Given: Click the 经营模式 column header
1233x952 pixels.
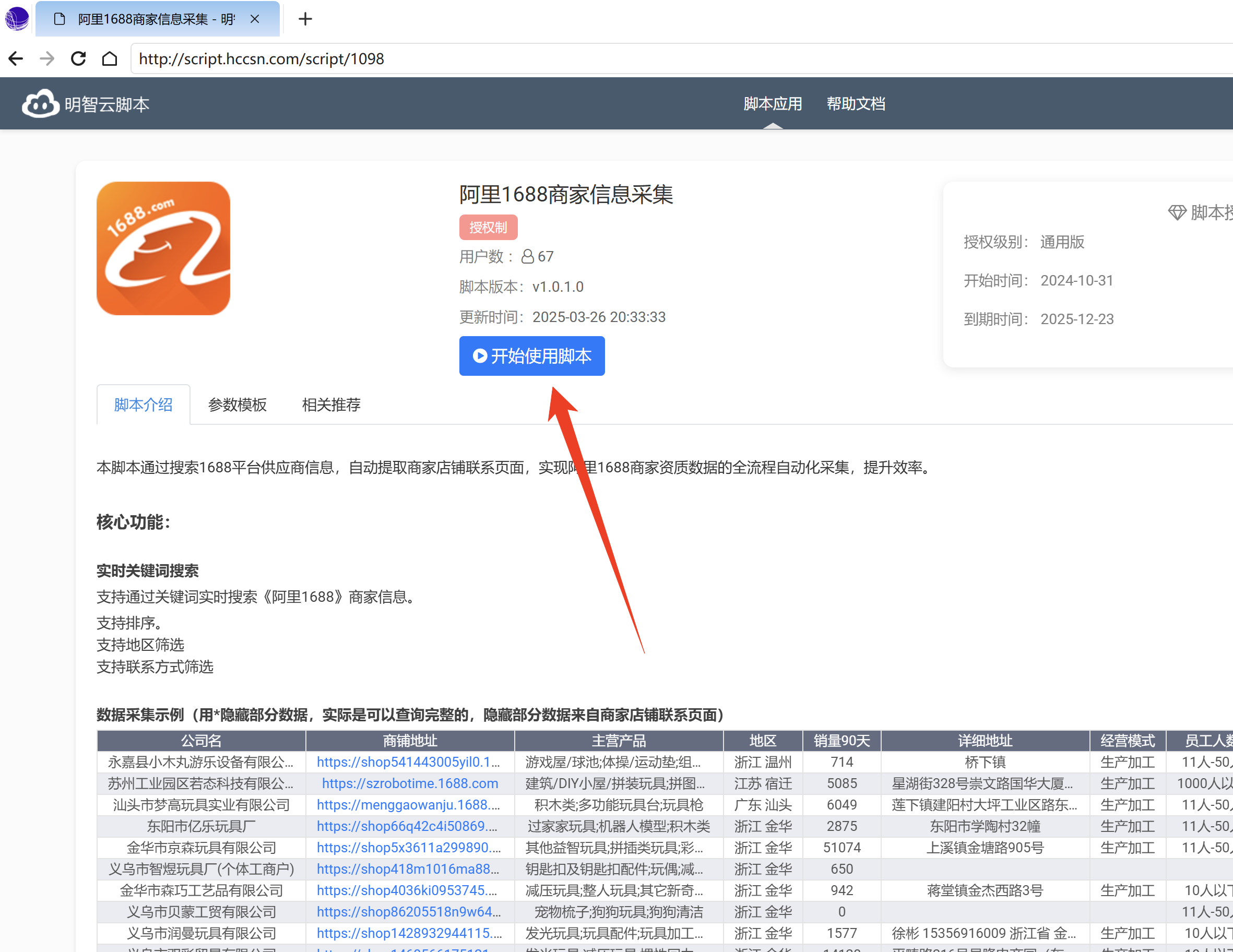Looking at the screenshot, I should pos(1128,741).
